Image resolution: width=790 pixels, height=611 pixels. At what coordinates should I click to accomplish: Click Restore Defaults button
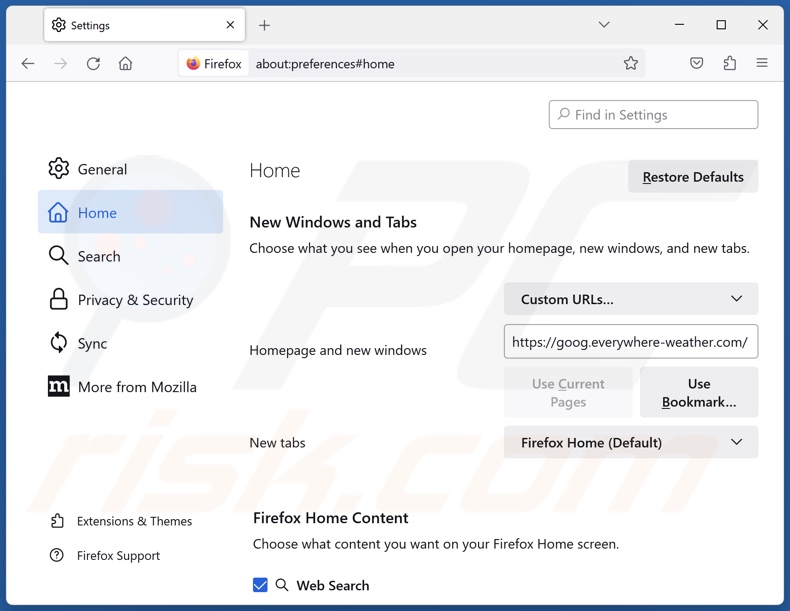(x=693, y=177)
